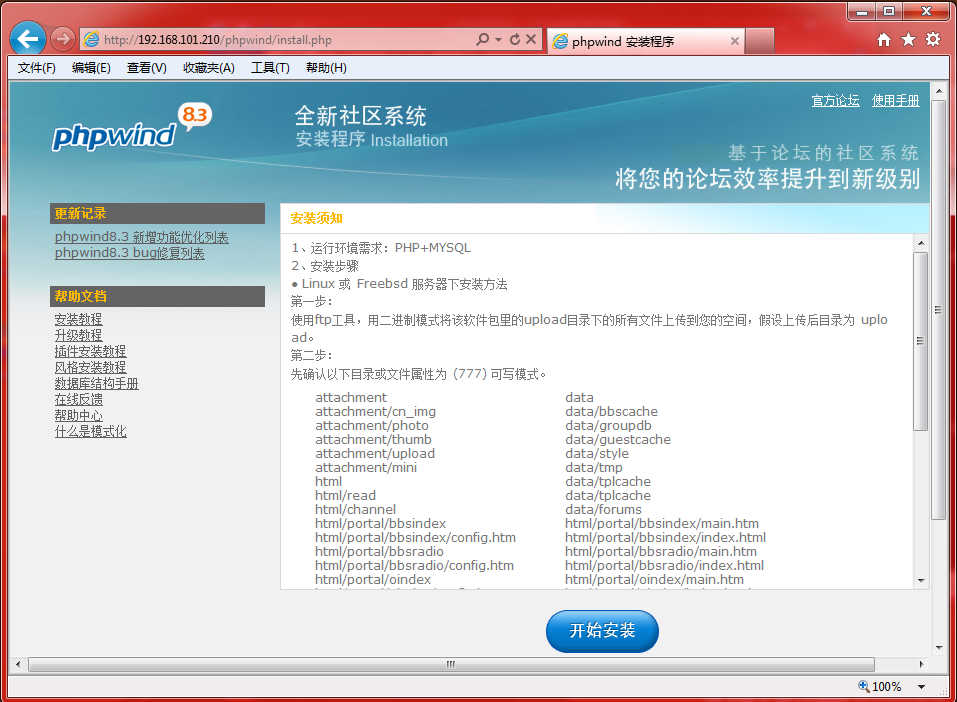Click the horizontal scrollbar left arrow
This screenshot has width=957, height=702.
coord(18,664)
